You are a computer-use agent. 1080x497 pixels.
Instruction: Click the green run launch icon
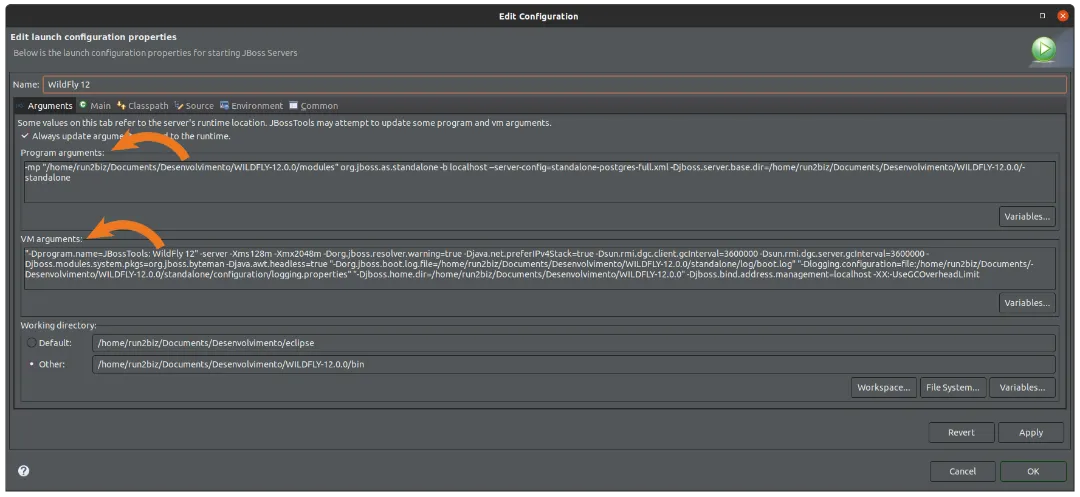(1043, 50)
